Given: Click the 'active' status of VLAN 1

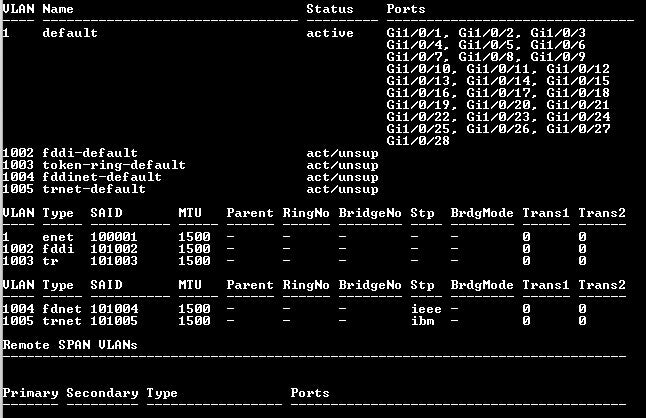Looking at the screenshot, I should click(330, 33).
